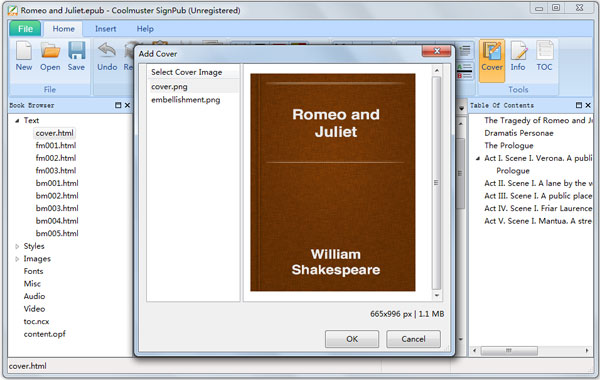This screenshot has width=600, height=380.
Task: Close the Book Browser panel
Action: (127, 105)
